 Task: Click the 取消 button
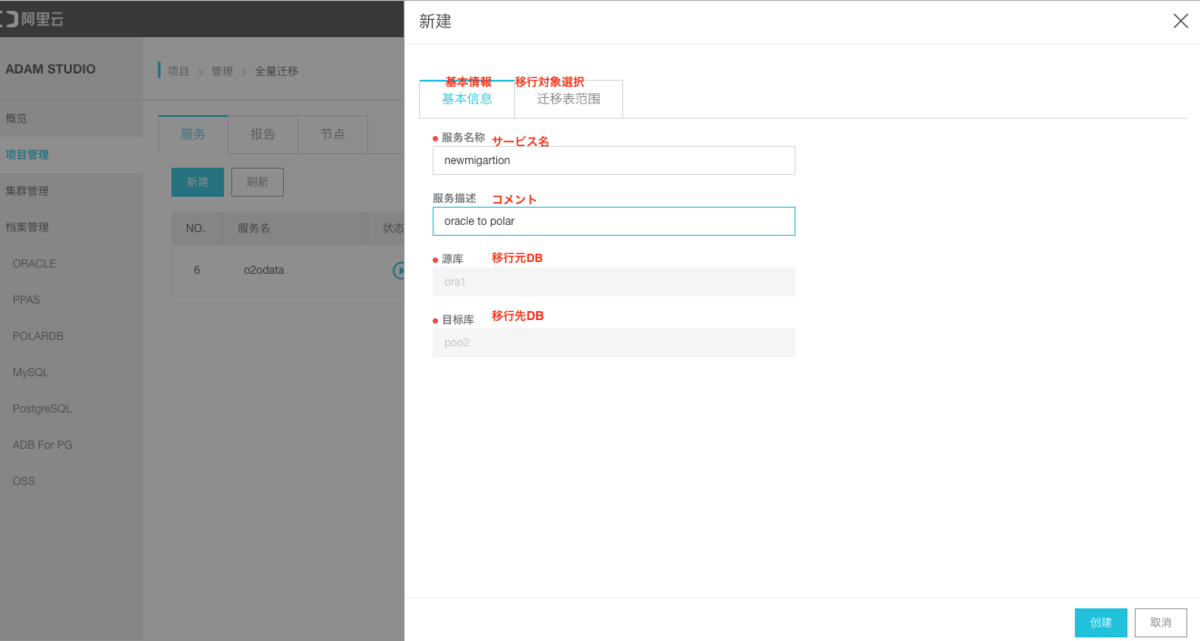tap(1161, 622)
